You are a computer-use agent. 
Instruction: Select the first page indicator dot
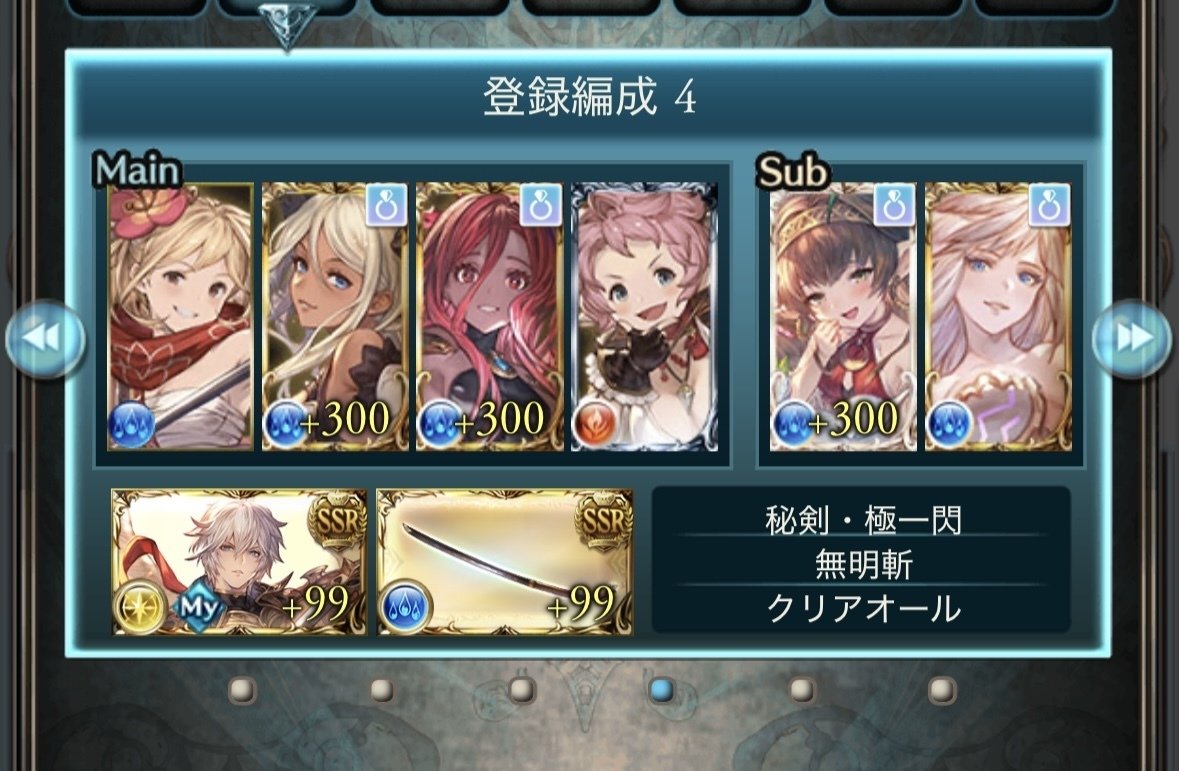pos(242,690)
